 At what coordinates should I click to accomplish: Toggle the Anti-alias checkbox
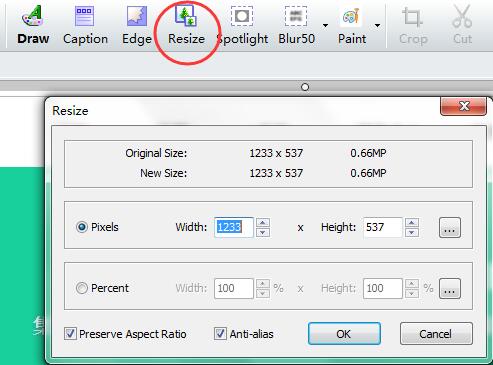point(220,333)
